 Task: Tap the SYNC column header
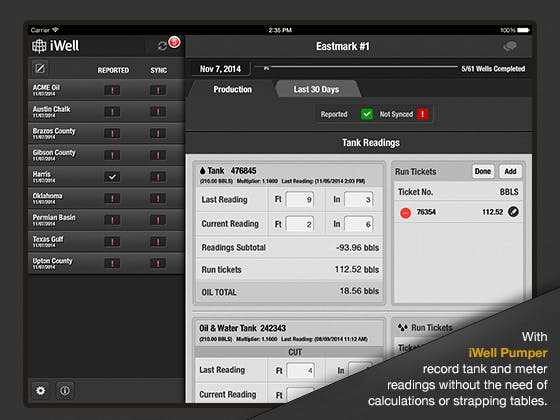point(159,70)
